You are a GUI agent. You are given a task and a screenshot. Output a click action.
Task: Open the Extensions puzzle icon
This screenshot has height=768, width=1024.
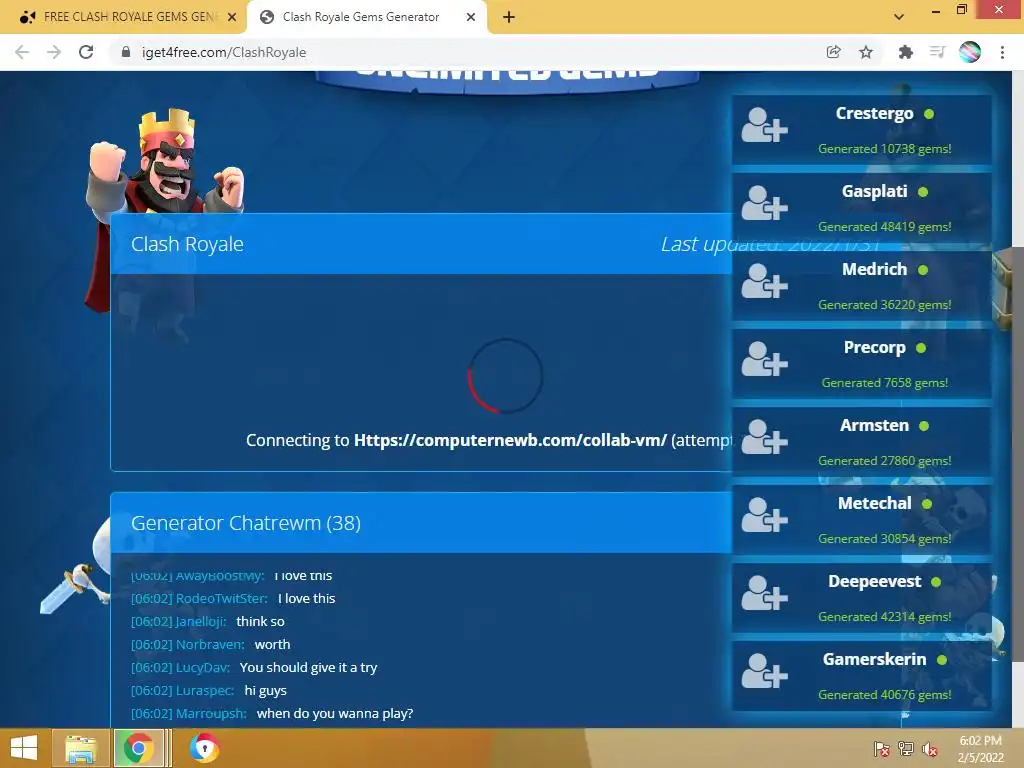coord(905,52)
